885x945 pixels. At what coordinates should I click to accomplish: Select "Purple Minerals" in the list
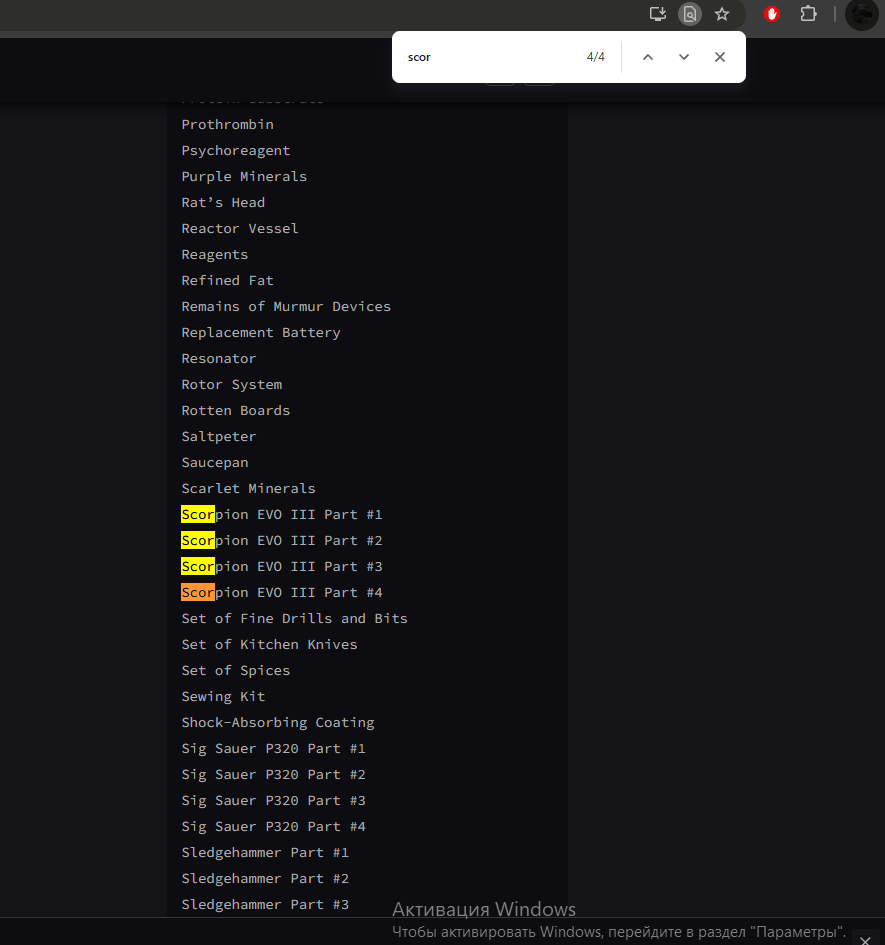click(244, 177)
